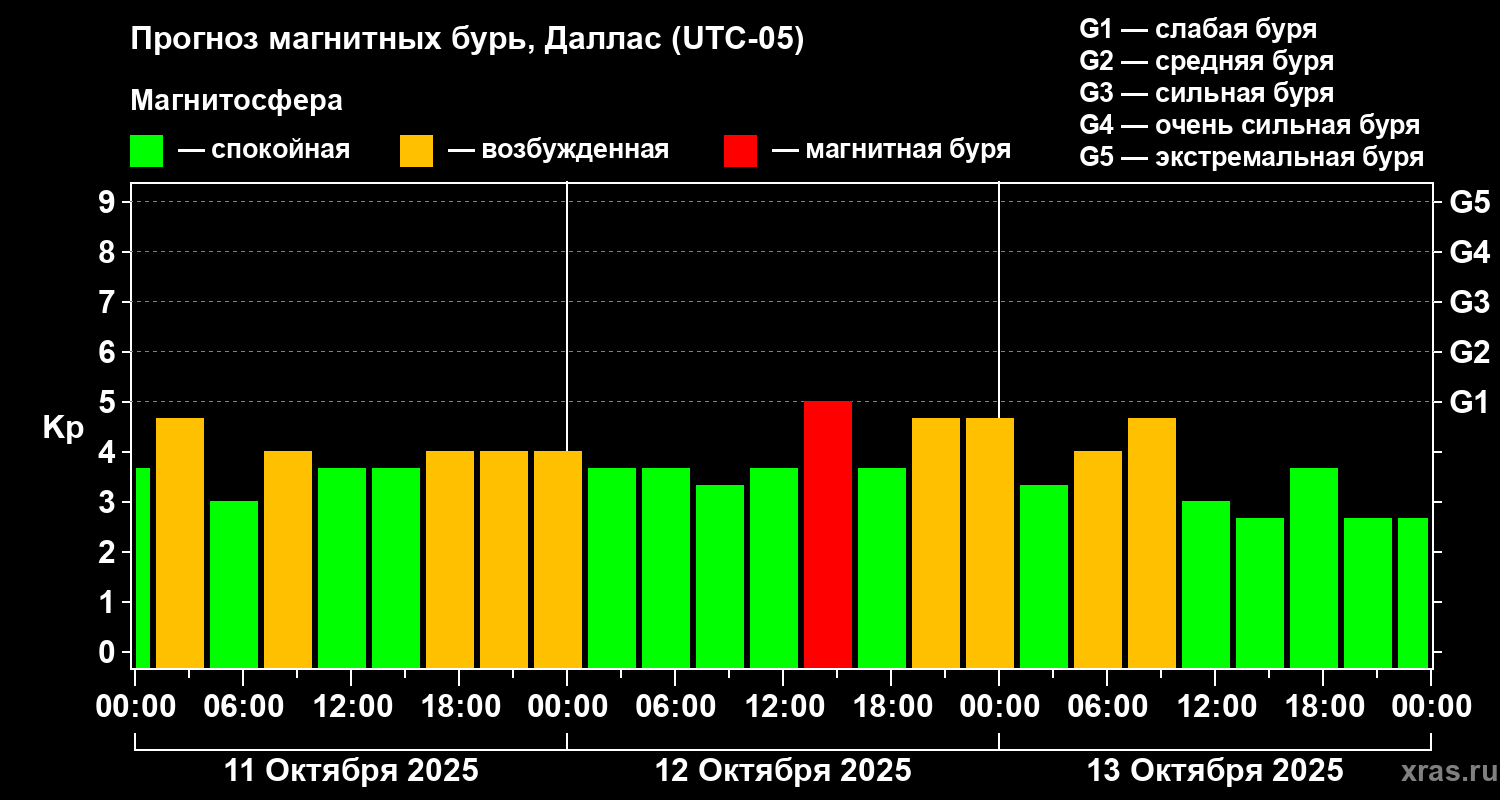Click the '06:00' time label above 11 Октября
The width and height of the screenshot is (1500, 800).
[x=243, y=706]
